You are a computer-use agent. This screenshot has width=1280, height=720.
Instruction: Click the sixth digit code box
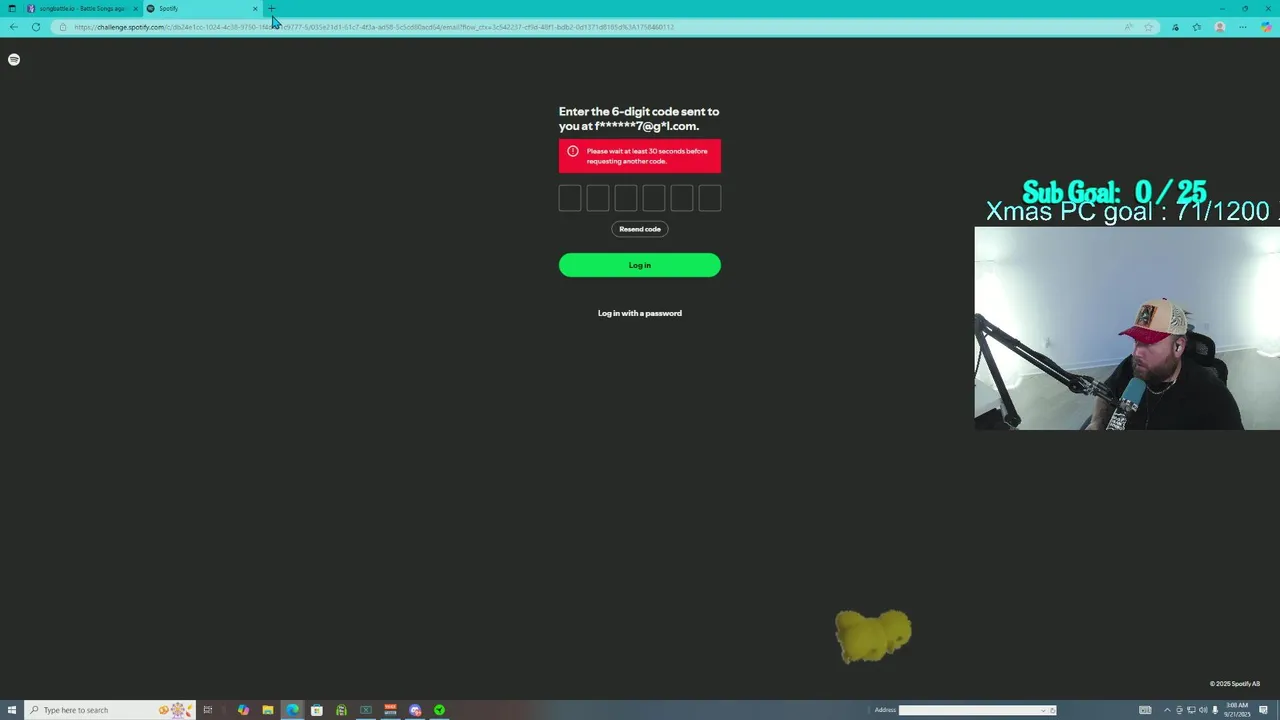pos(710,198)
